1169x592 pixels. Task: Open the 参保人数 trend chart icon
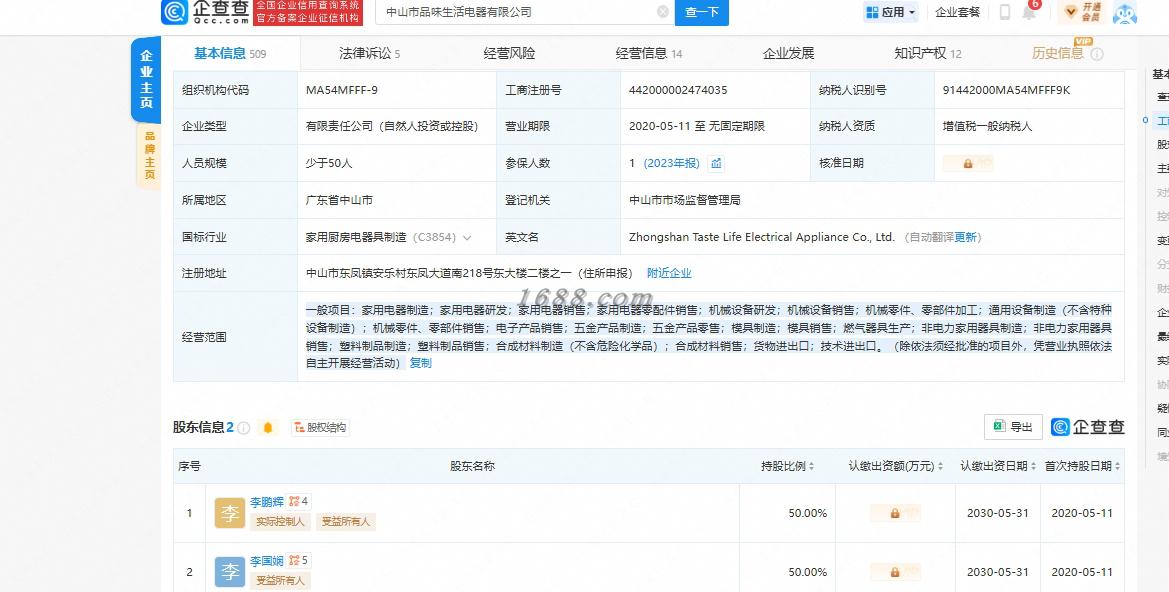click(716, 163)
